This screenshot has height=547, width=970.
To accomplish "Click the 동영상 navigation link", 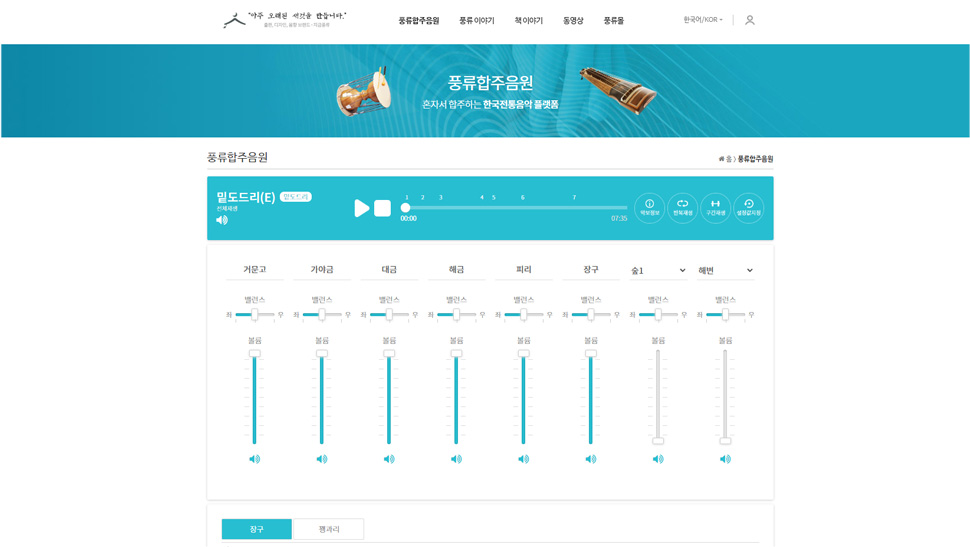I will pyautogui.click(x=573, y=20).
